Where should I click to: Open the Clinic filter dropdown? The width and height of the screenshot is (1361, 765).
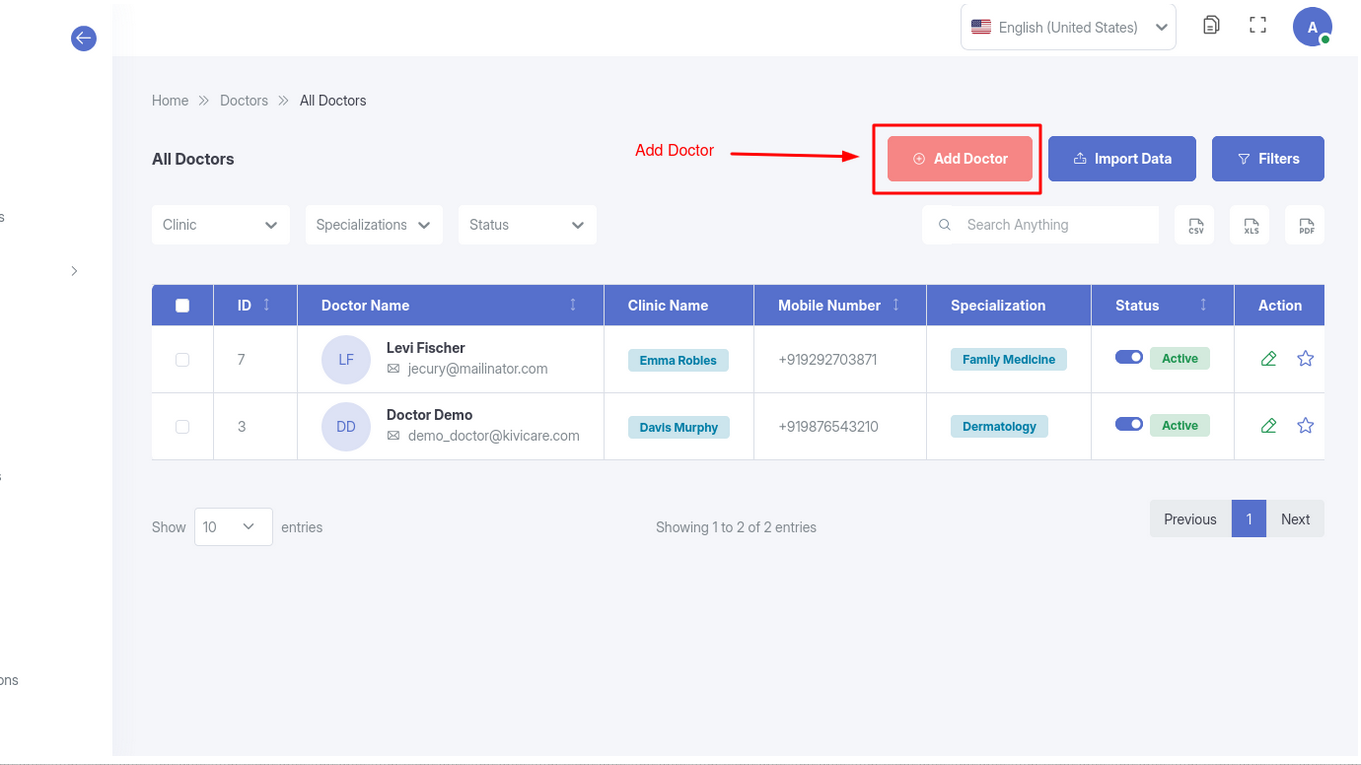tap(220, 225)
